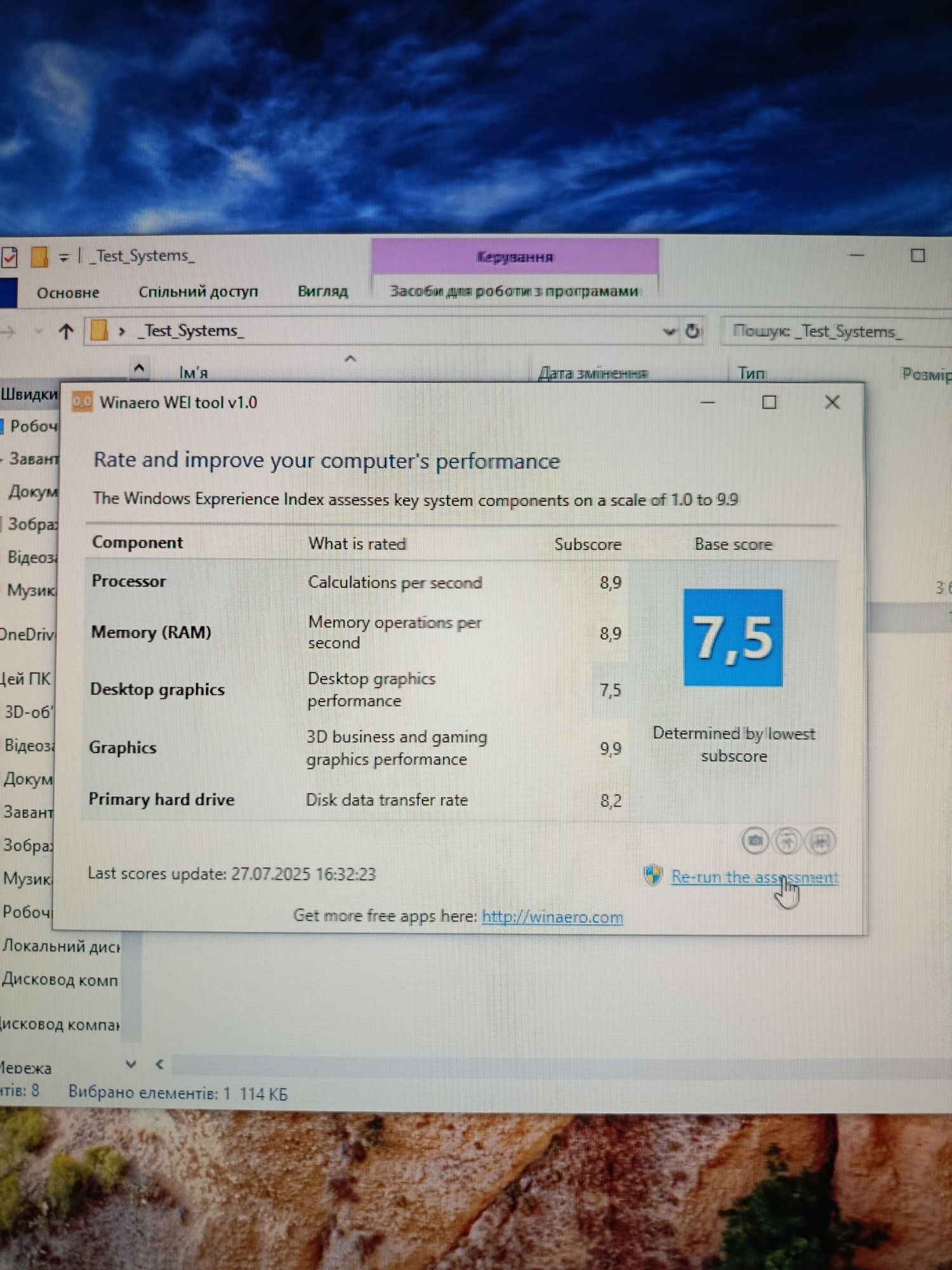Select Локальний диск in navigation pane
The width and height of the screenshot is (952, 1270).
tap(61, 946)
